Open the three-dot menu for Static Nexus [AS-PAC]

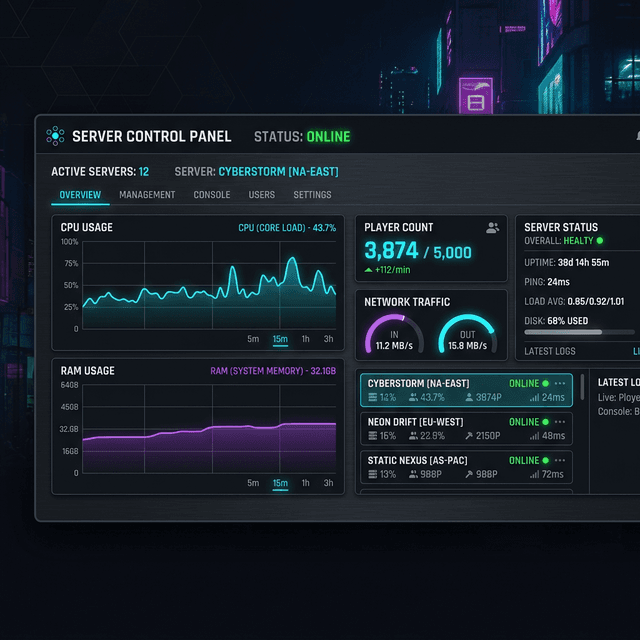(x=560, y=460)
